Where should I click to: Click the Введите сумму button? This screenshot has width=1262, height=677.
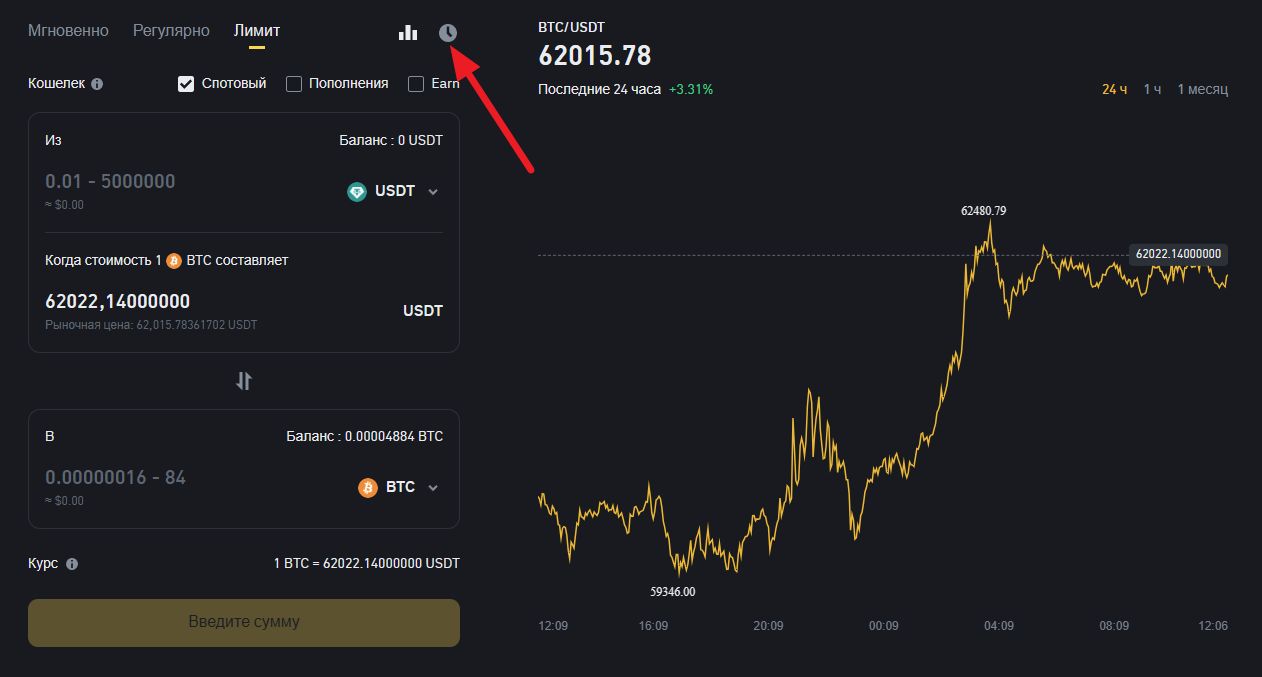[244, 622]
